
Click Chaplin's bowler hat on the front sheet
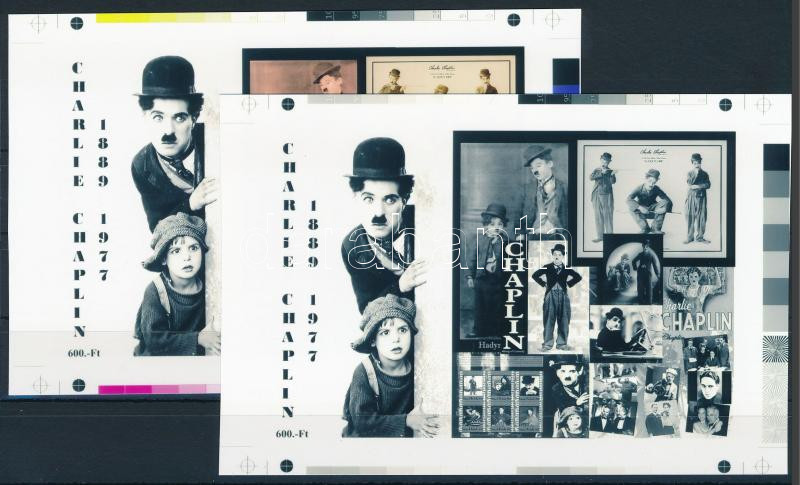pos(380,158)
